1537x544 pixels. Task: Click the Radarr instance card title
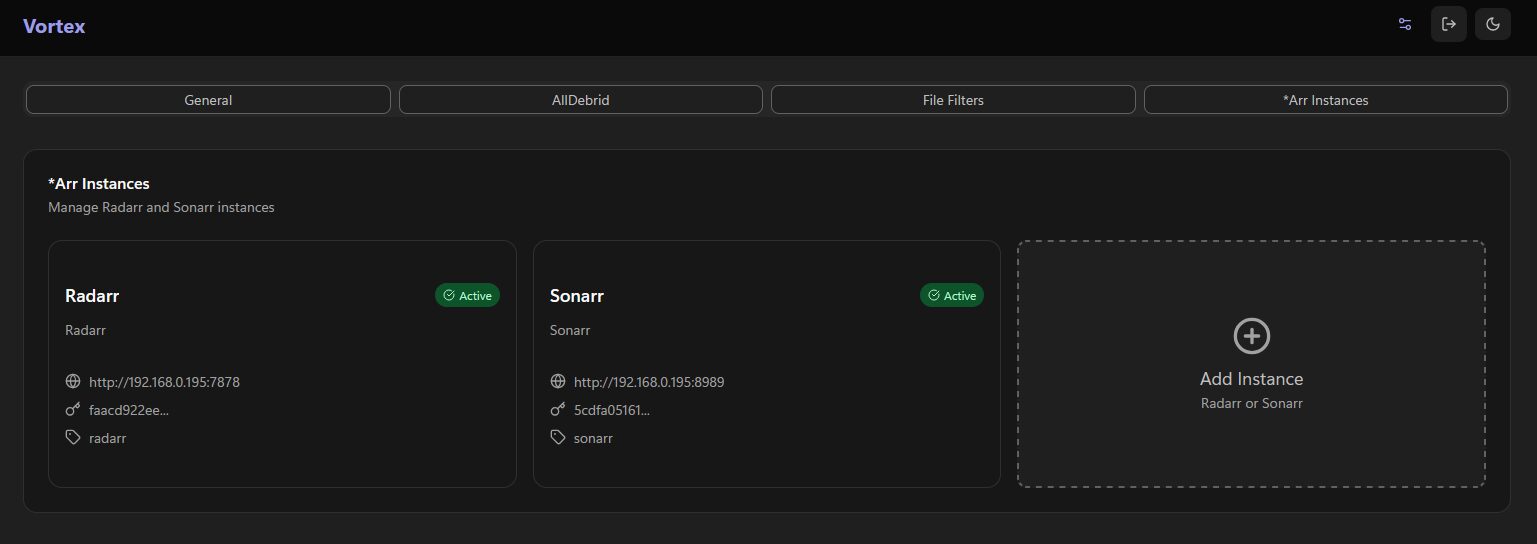pos(92,296)
